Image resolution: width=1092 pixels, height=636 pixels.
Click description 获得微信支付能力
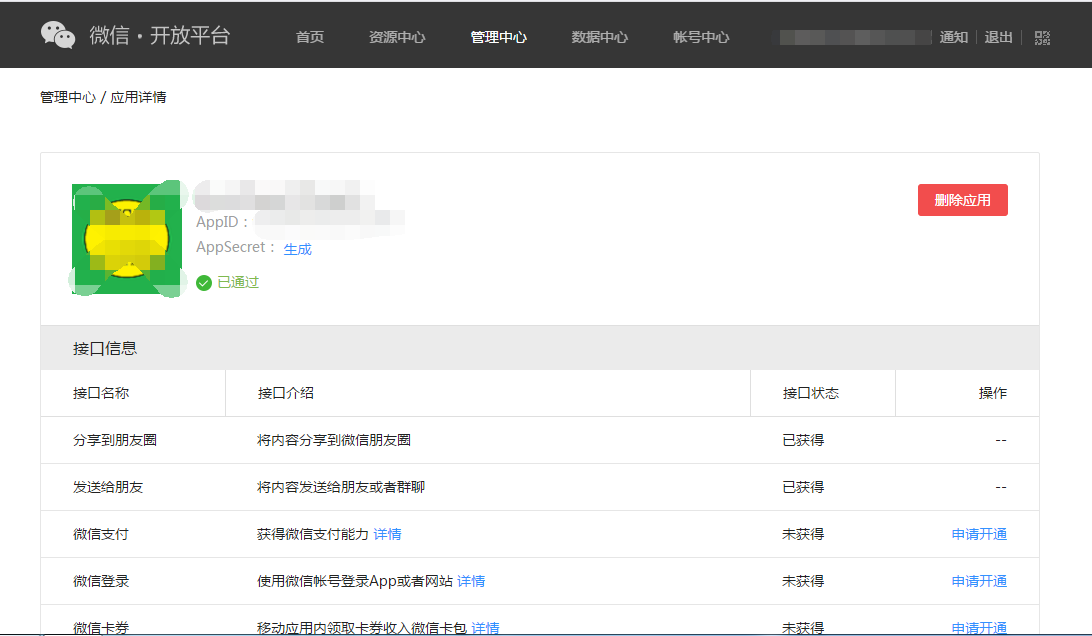coord(313,534)
